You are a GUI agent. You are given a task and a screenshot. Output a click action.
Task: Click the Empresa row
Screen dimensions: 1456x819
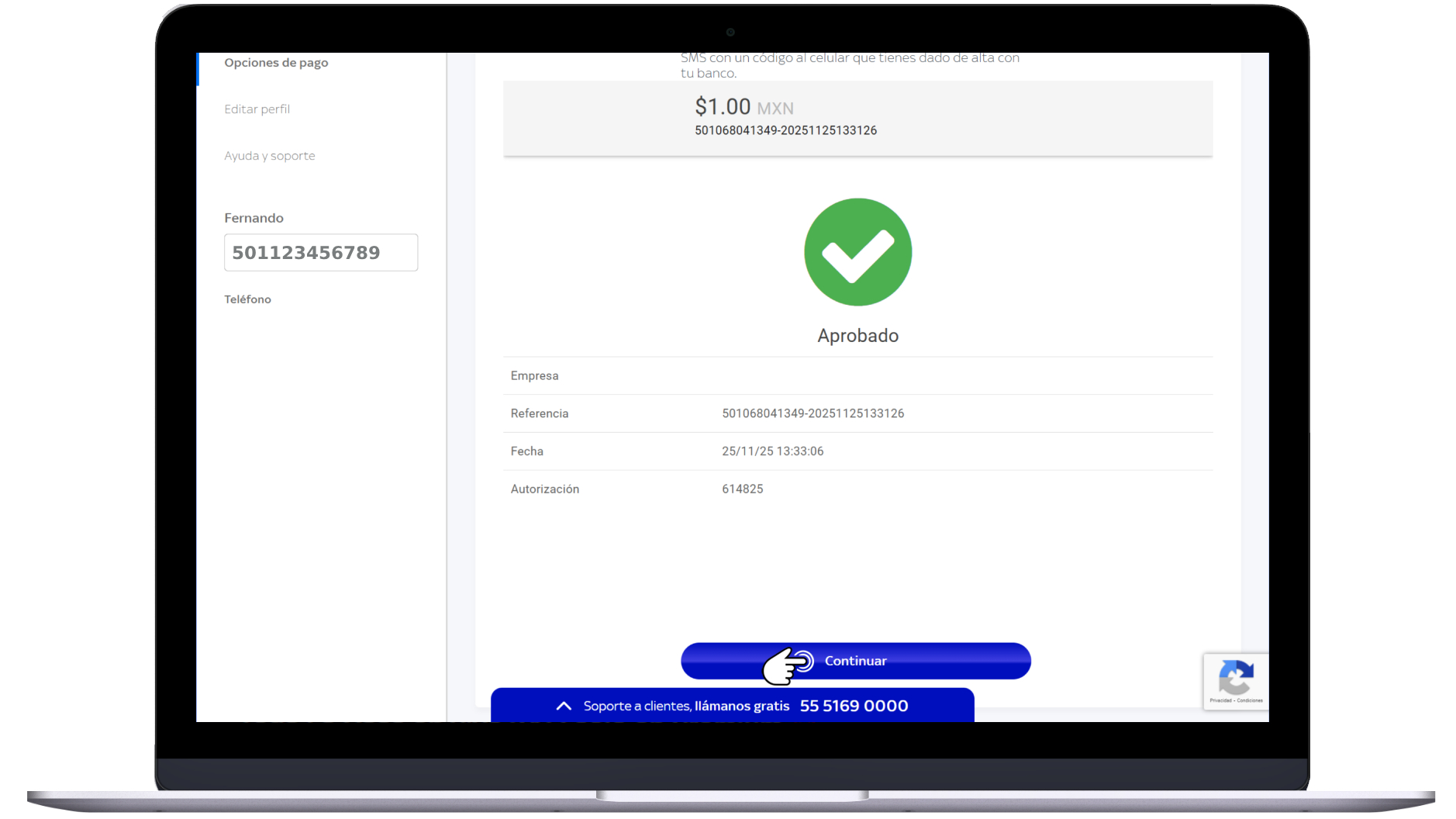click(x=857, y=375)
